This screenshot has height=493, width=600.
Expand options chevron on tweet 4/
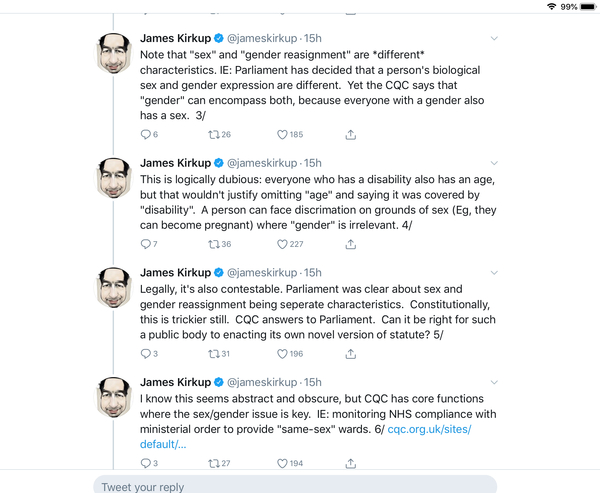[x=494, y=163]
